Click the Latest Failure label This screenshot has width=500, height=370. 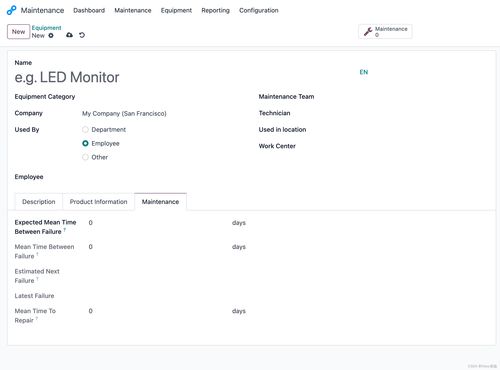coord(34,296)
